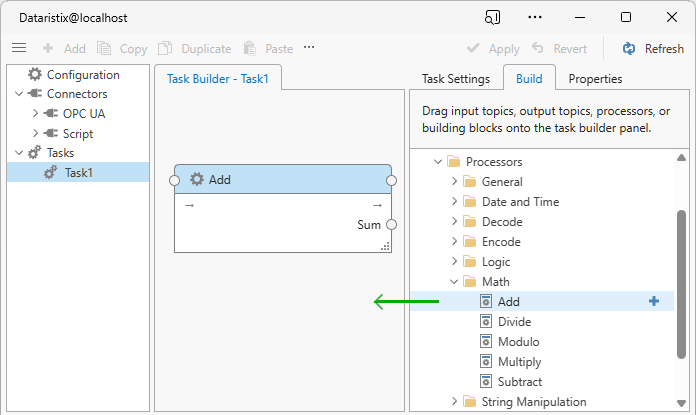696x415 pixels.
Task: Collapse the Math processors folder
Action: (x=454, y=282)
